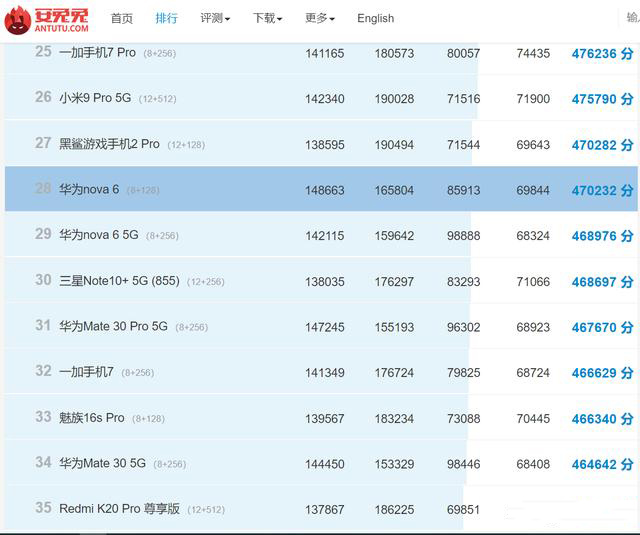Click score 98446 in Mate 30 5G row

463,464
